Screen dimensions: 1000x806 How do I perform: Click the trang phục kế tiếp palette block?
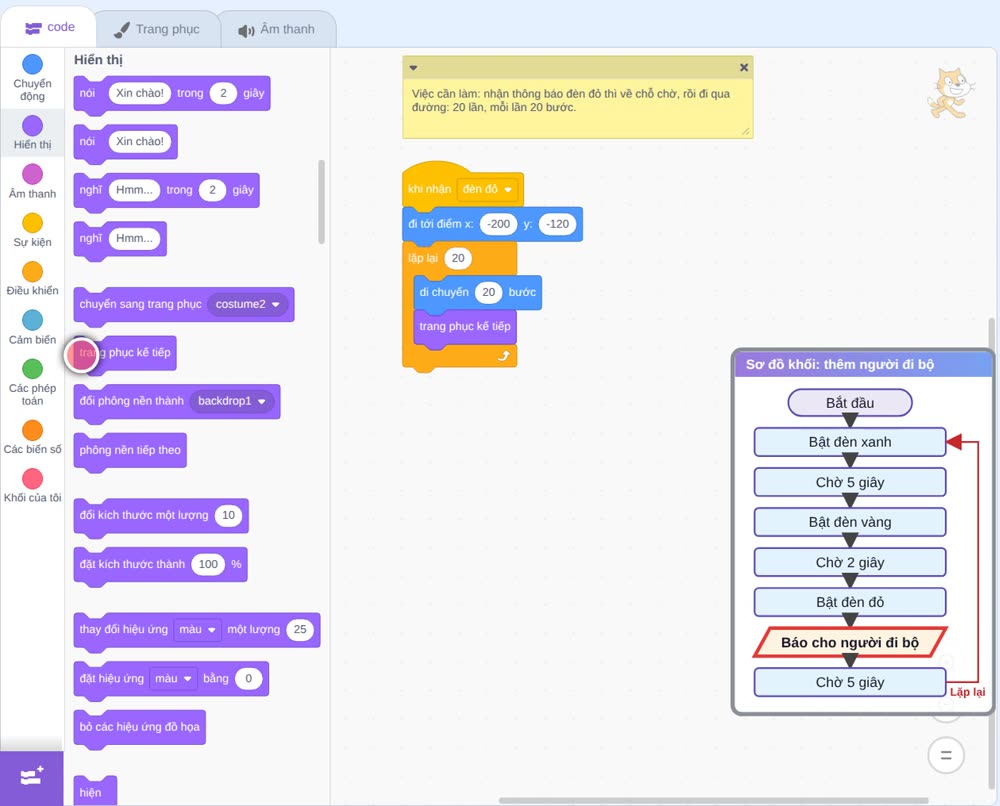[125, 355]
